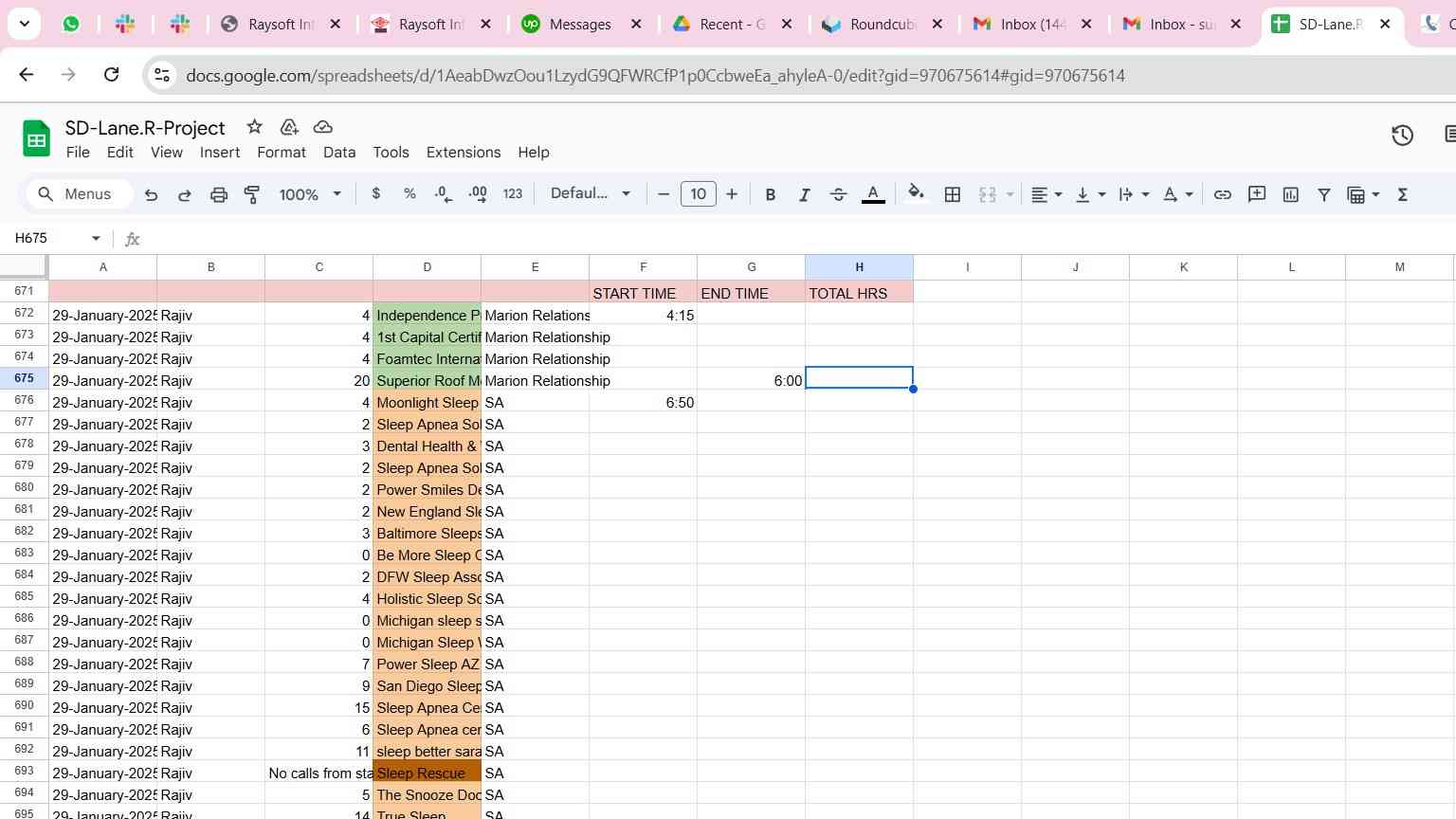This screenshot has height=819, width=1456.
Task: Click the Print icon
Action: (219, 194)
